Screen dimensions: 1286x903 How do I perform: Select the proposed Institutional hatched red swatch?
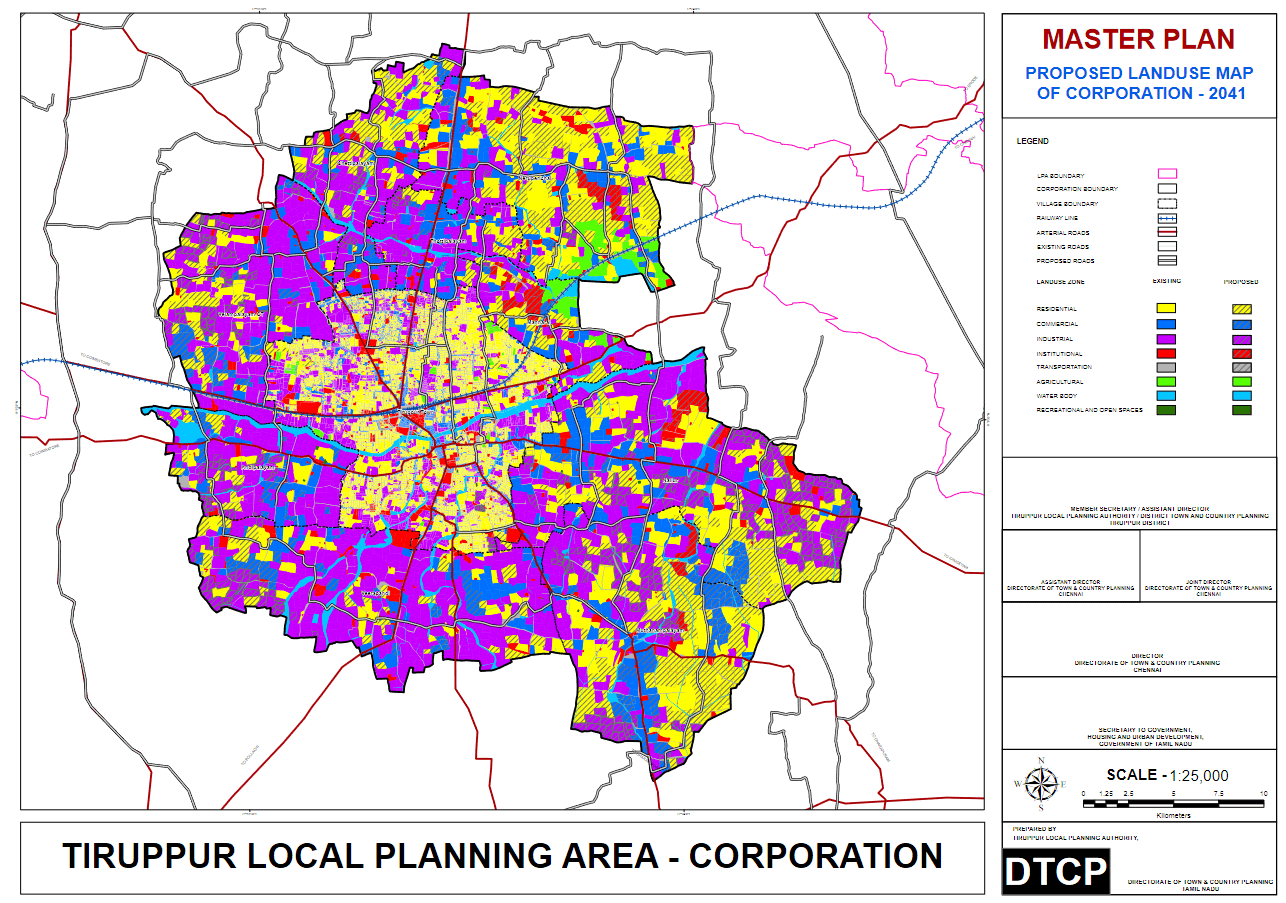(1241, 353)
